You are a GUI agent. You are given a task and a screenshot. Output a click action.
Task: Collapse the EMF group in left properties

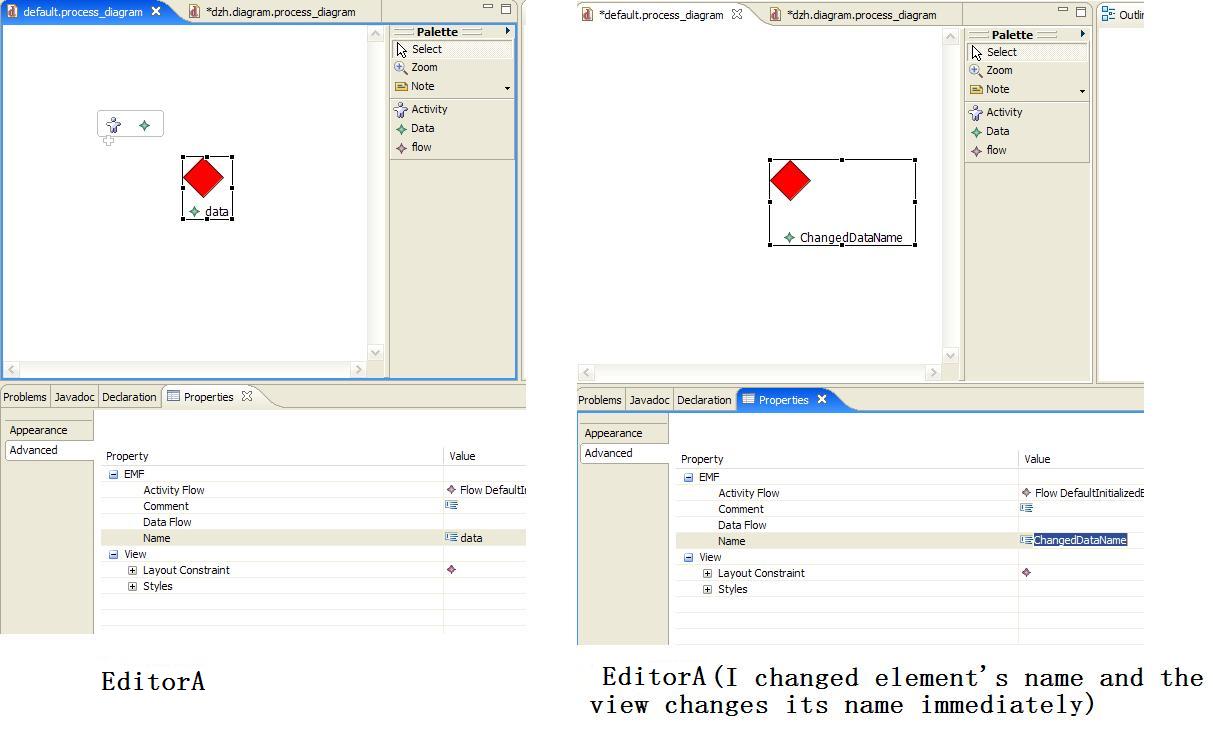click(x=113, y=474)
